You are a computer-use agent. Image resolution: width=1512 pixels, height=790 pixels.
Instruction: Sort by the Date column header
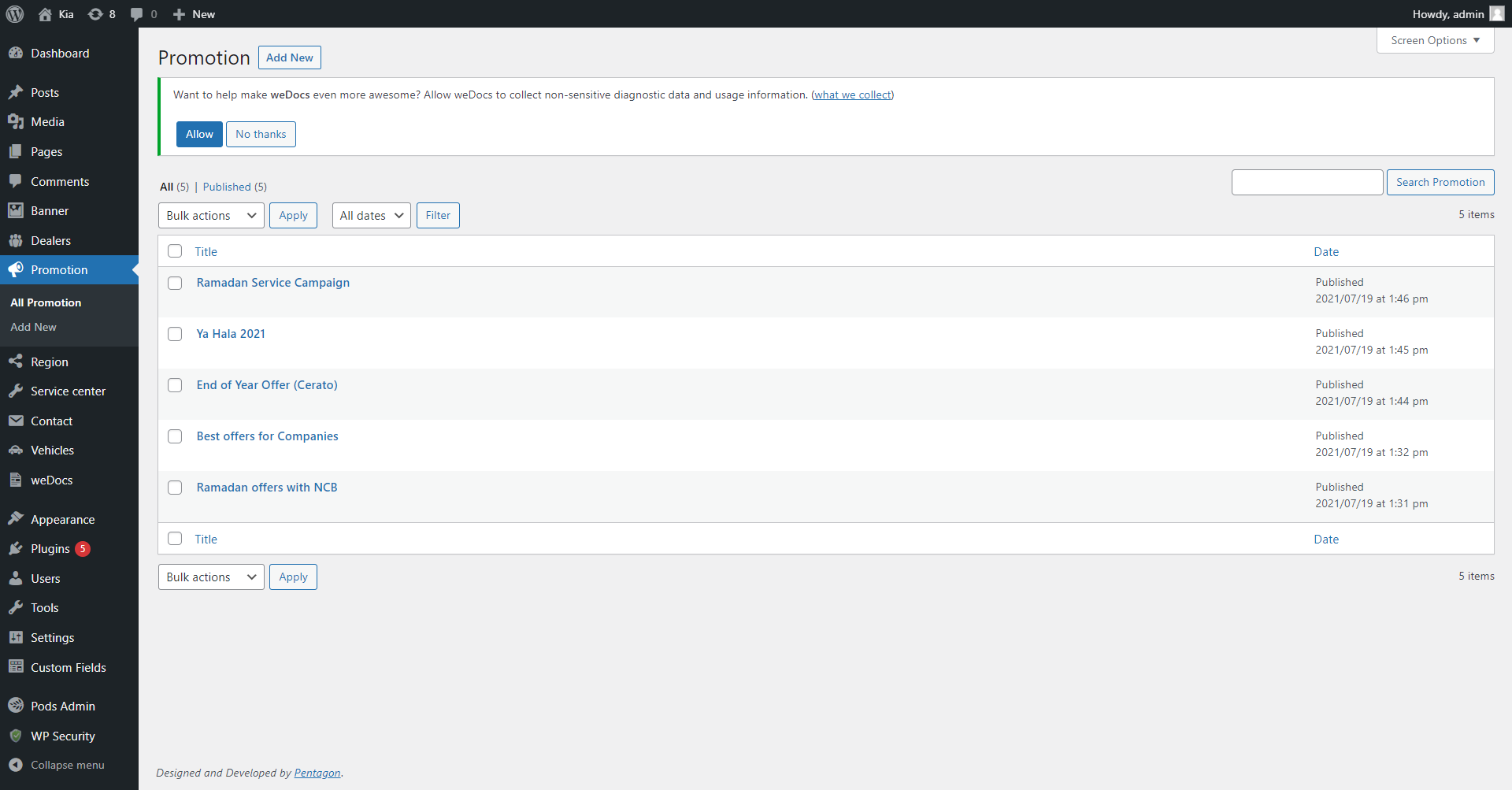pos(1326,252)
